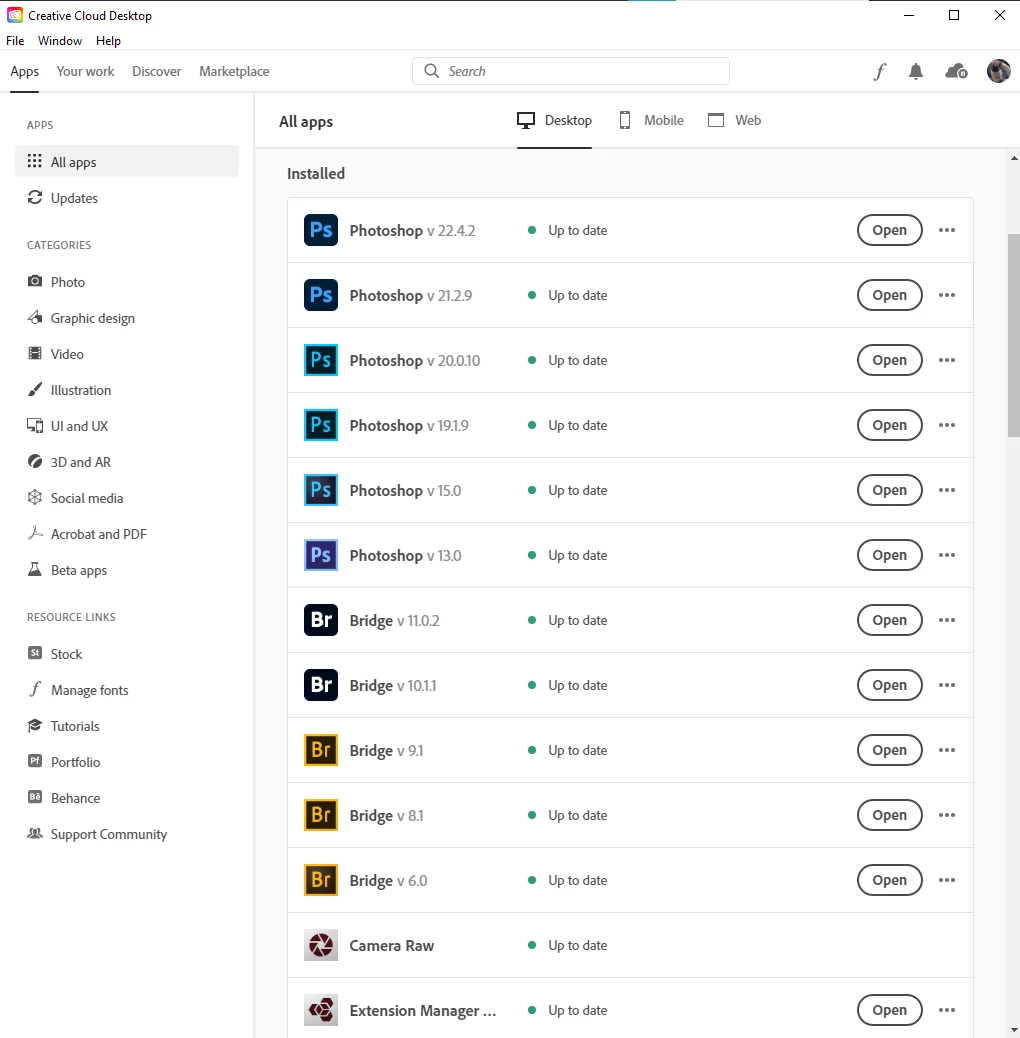Switch to the Marketplace tab
Image resolution: width=1020 pixels, height=1038 pixels.
coord(234,71)
